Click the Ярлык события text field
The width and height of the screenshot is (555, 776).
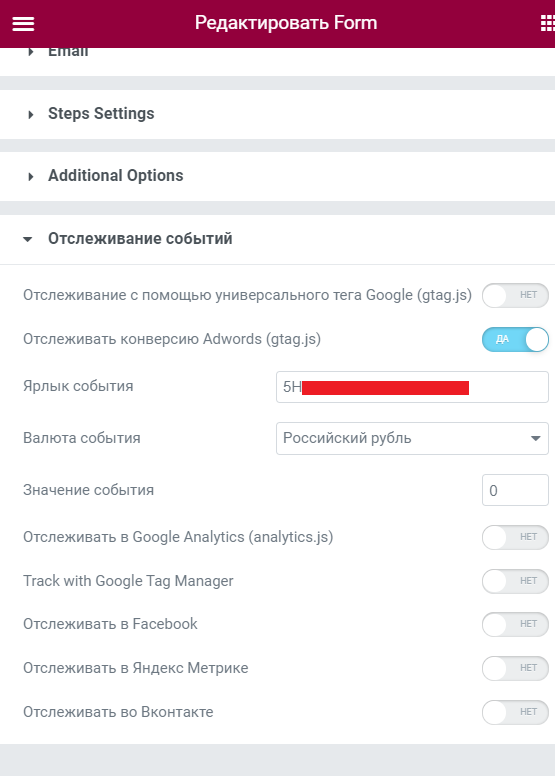(x=412, y=387)
